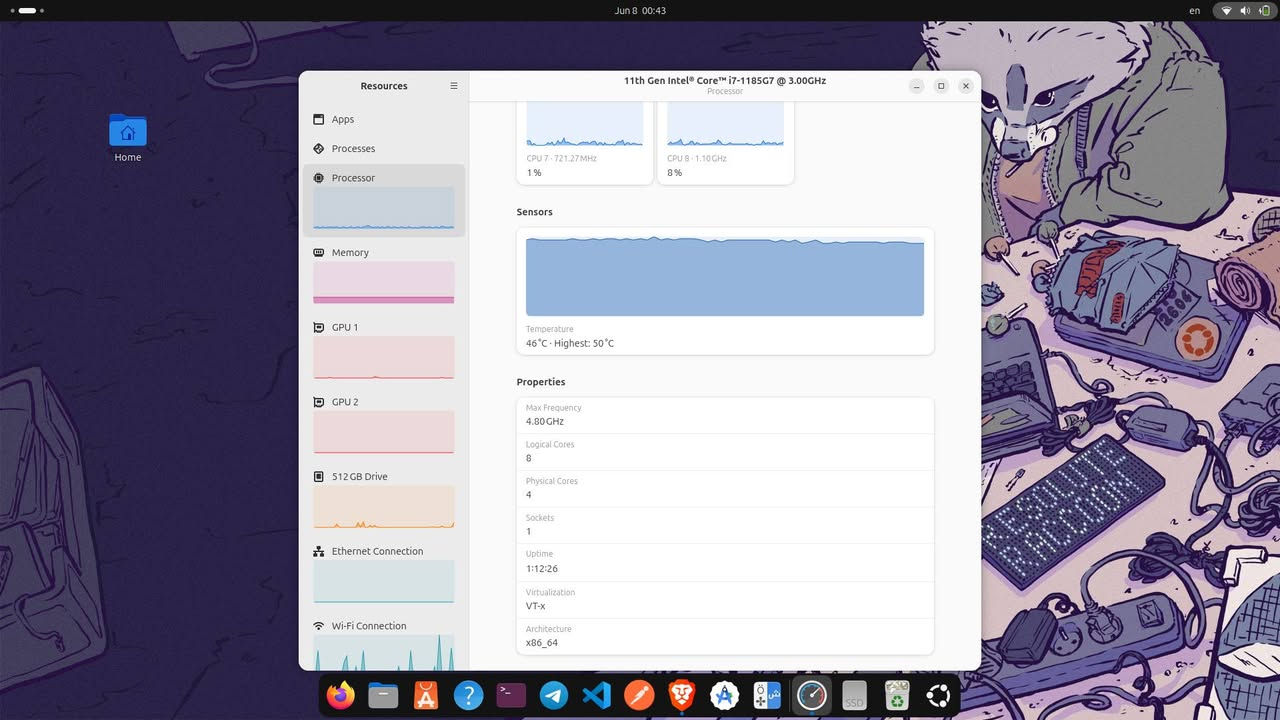The image size is (1280, 720).
Task: Launch Firefox from the dock
Action: click(x=341, y=695)
